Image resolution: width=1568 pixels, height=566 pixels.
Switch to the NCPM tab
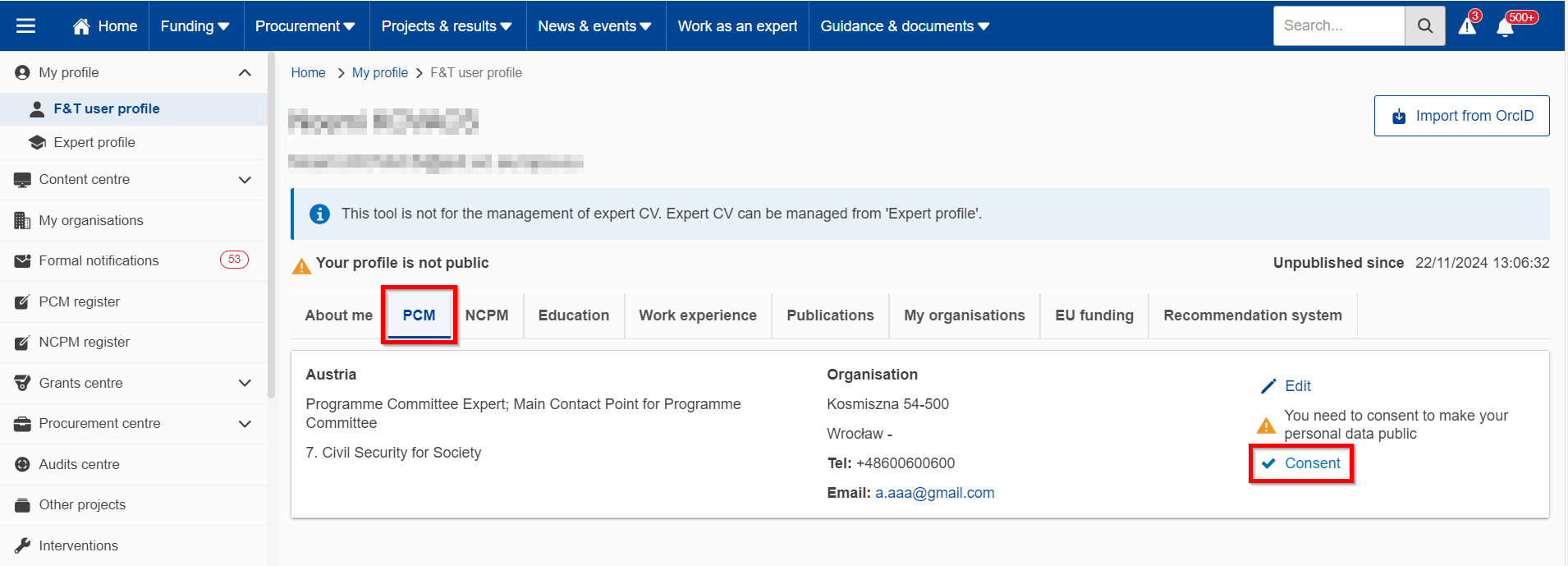[x=487, y=315]
